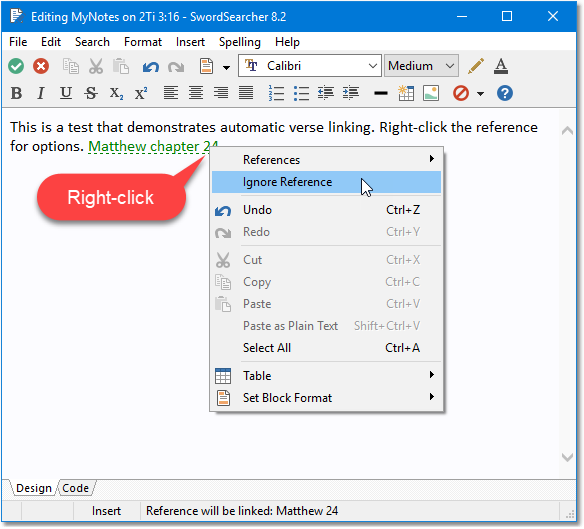Screen dimensions: 584x529
Task: Center align the text
Action: point(196,93)
